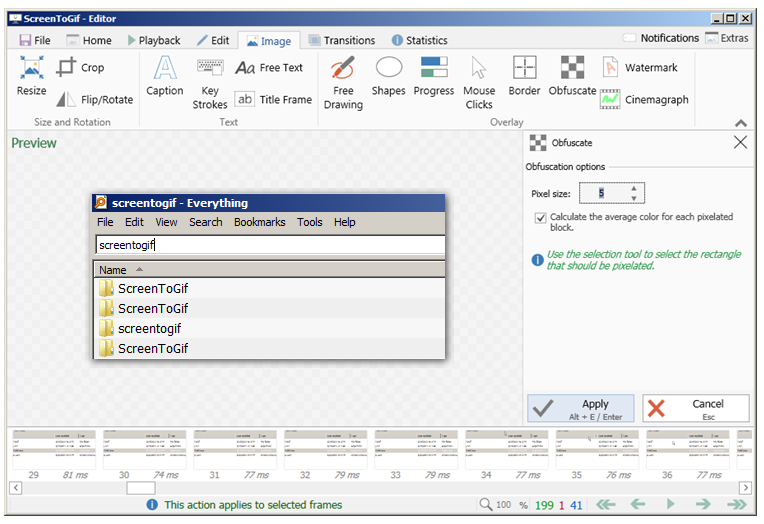Click the Obfuscate ribbon tool
Viewport: 764px width, 524px height.
point(573,76)
